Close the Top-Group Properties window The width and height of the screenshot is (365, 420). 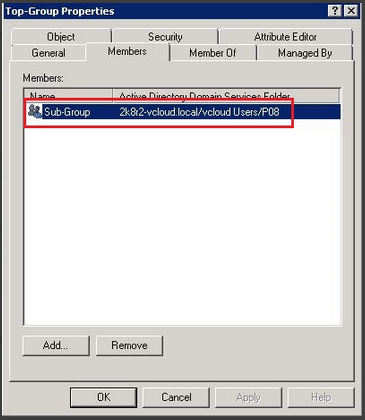pyautogui.click(x=351, y=11)
